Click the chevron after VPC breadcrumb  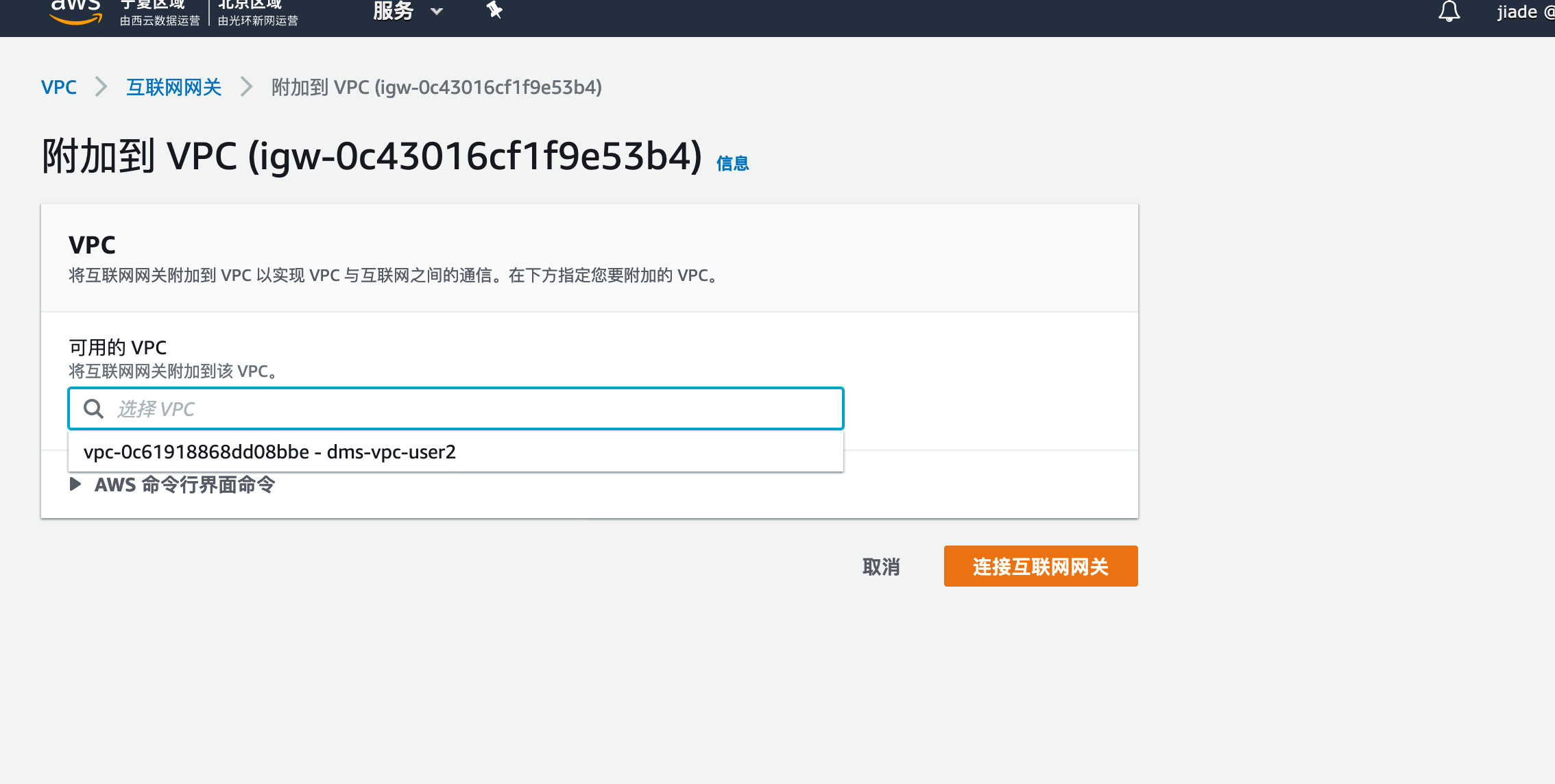coord(101,87)
